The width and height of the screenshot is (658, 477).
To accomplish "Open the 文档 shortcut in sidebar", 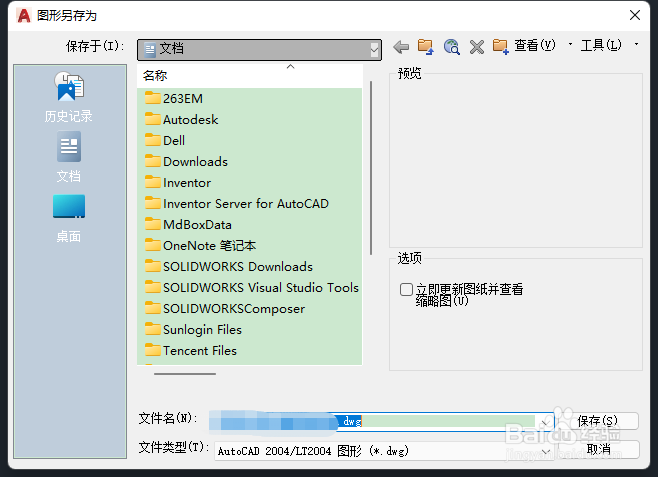I will [69, 157].
